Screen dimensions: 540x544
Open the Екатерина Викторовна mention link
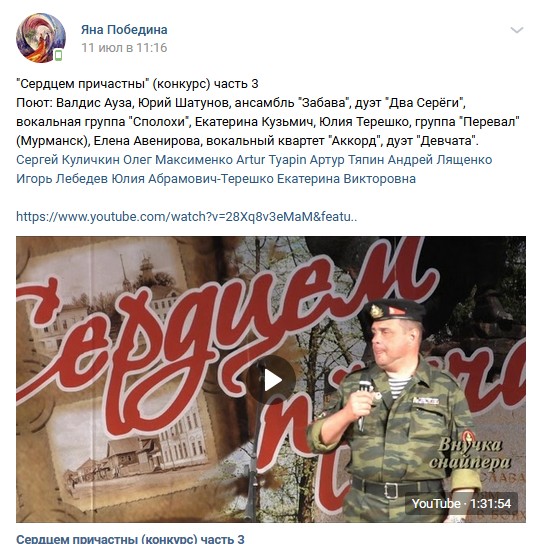[346, 179]
